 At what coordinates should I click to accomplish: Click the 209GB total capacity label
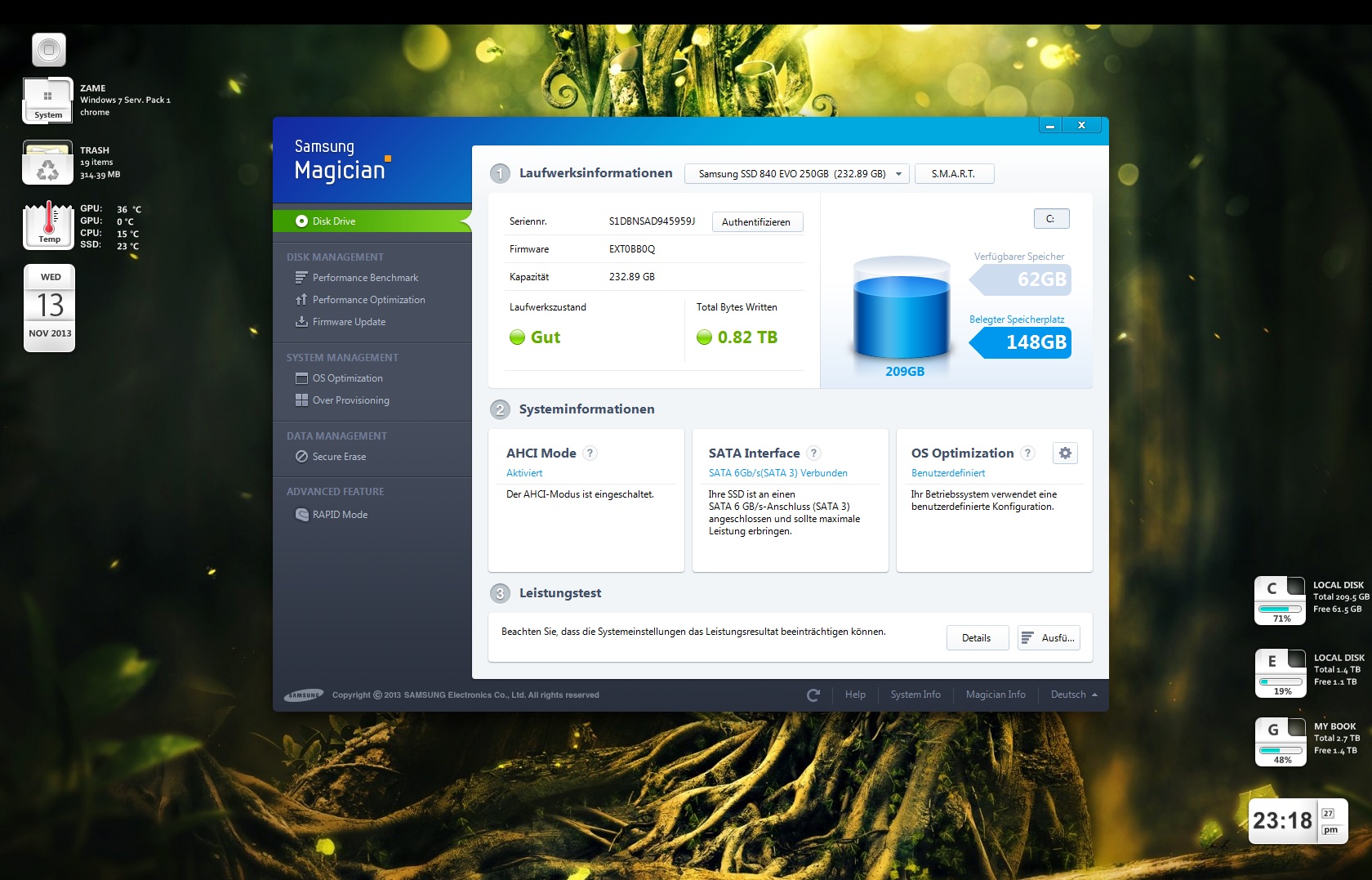(905, 372)
